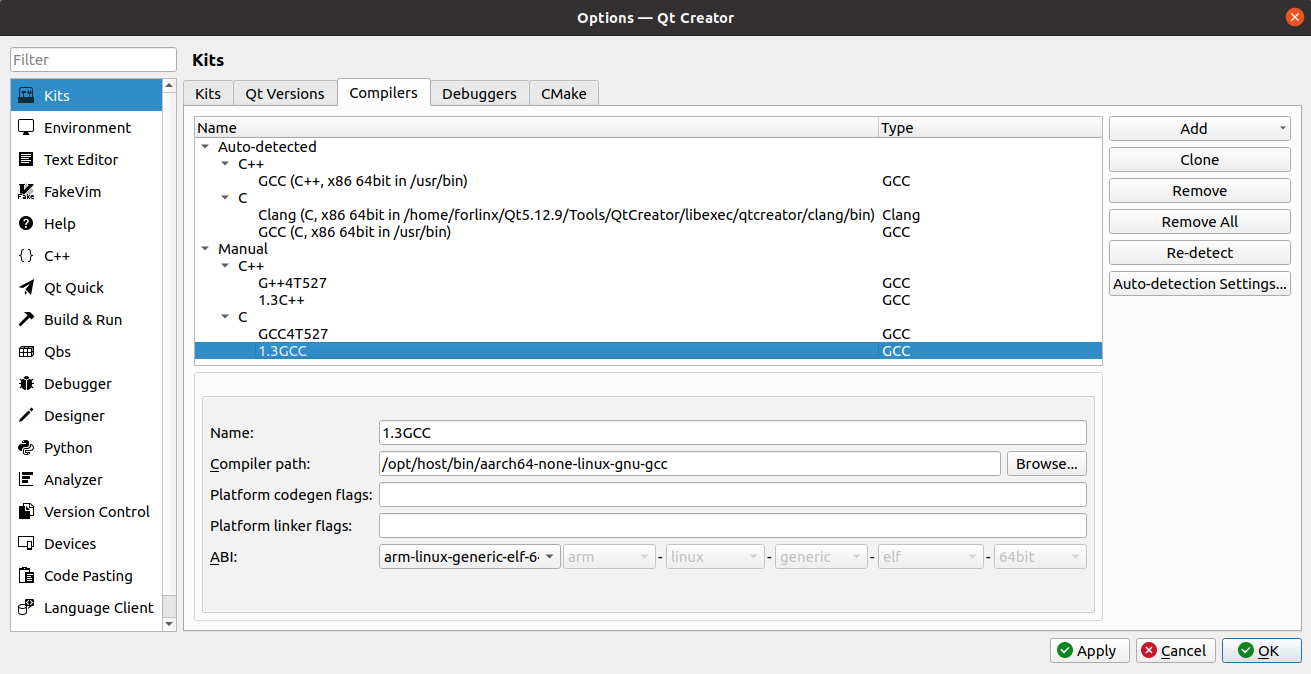Click the Designer pencil icon

[27, 416]
